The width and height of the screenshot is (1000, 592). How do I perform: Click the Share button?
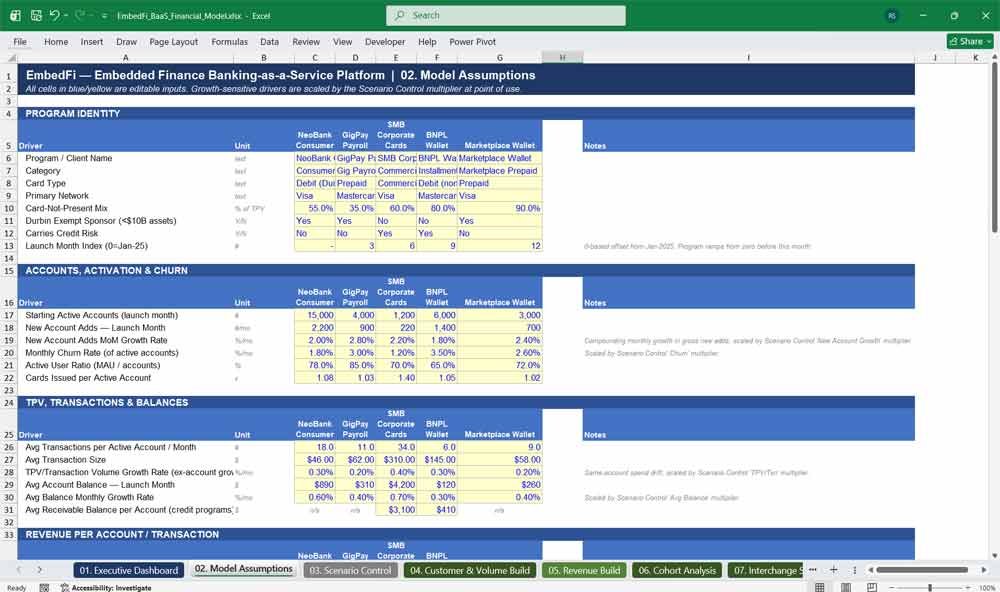coord(969,41)
